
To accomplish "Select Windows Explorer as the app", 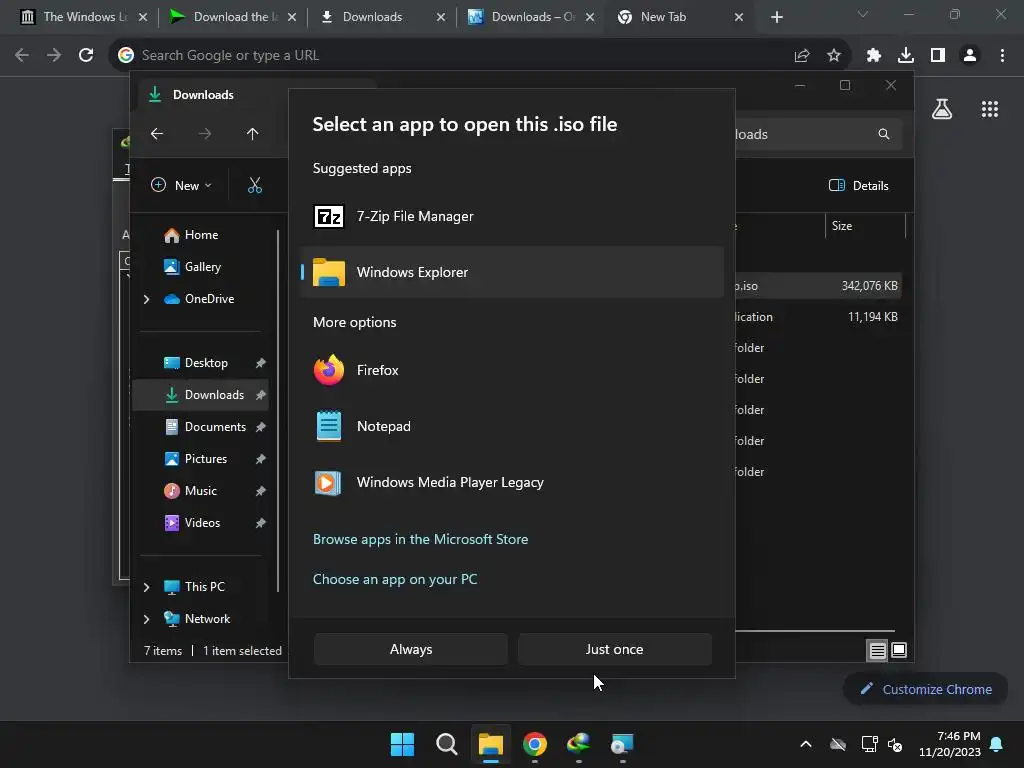I will pyautogui.click(x=511, y=272).
